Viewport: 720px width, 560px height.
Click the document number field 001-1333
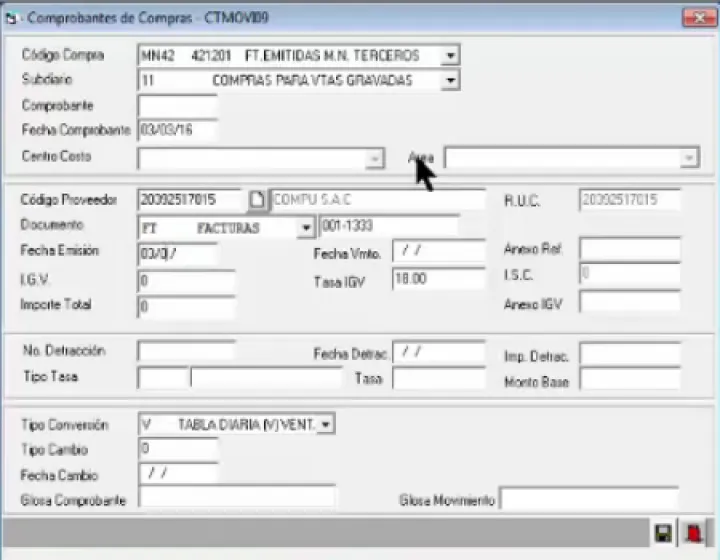pyautogui.click(x=388, y=227)
